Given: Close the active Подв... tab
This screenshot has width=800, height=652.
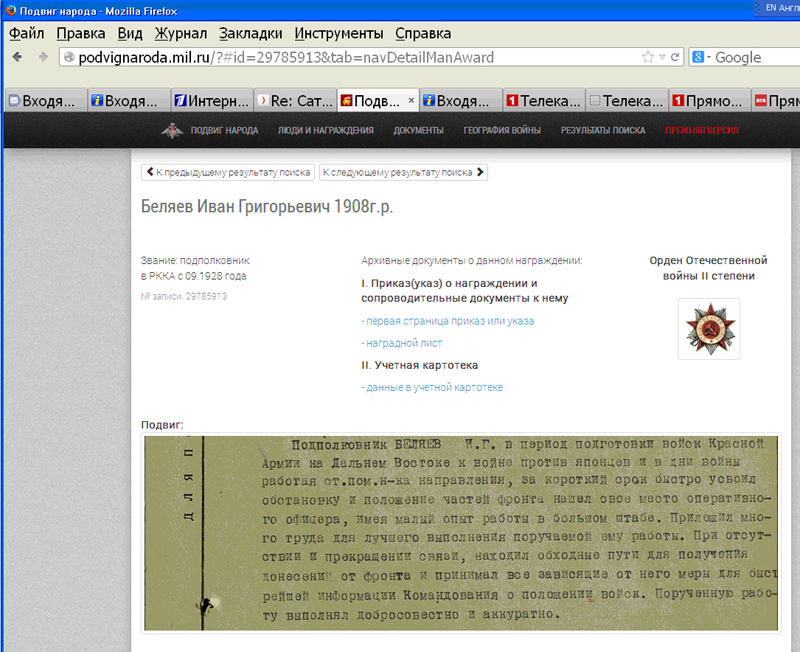Looking at the screenshot, I should pyautogui.click(x=411, y=101).
